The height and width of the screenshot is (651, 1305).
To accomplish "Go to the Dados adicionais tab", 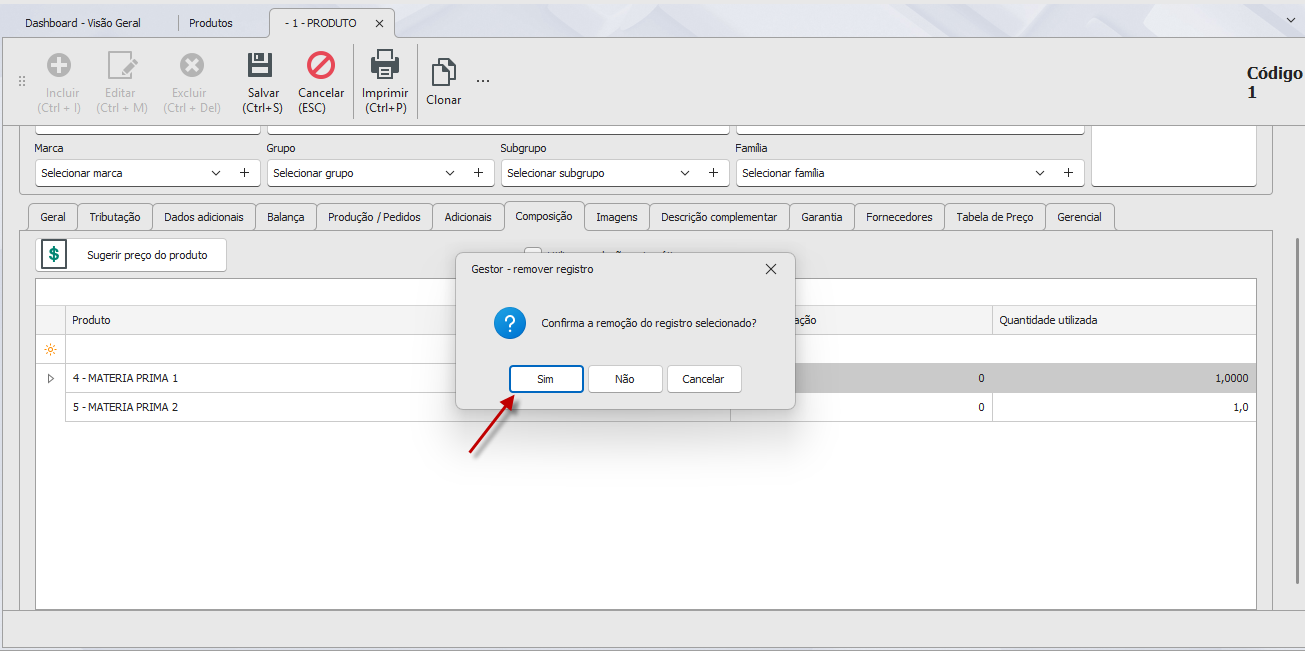I will (x=204, y=217).
